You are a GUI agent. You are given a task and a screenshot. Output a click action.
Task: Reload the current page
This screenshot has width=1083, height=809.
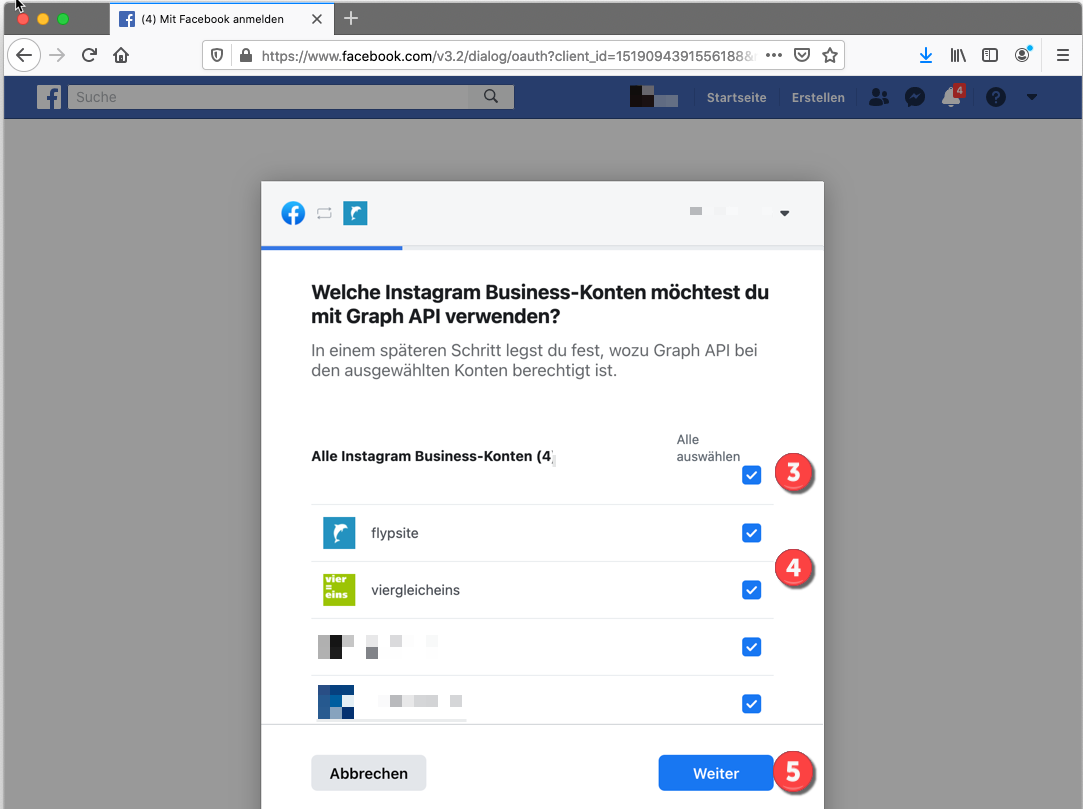(x=89, y=55)
